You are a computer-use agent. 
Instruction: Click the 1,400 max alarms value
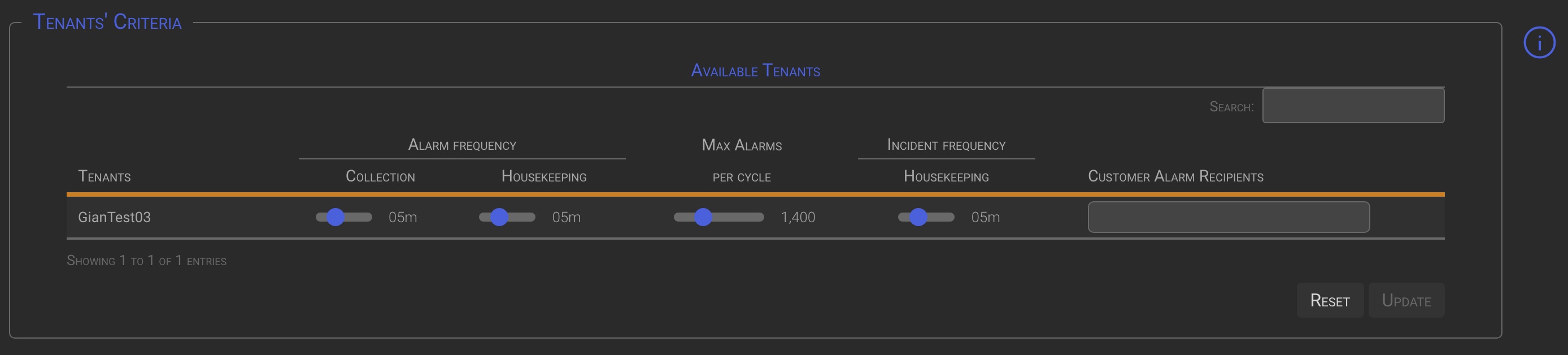[798, 218]
